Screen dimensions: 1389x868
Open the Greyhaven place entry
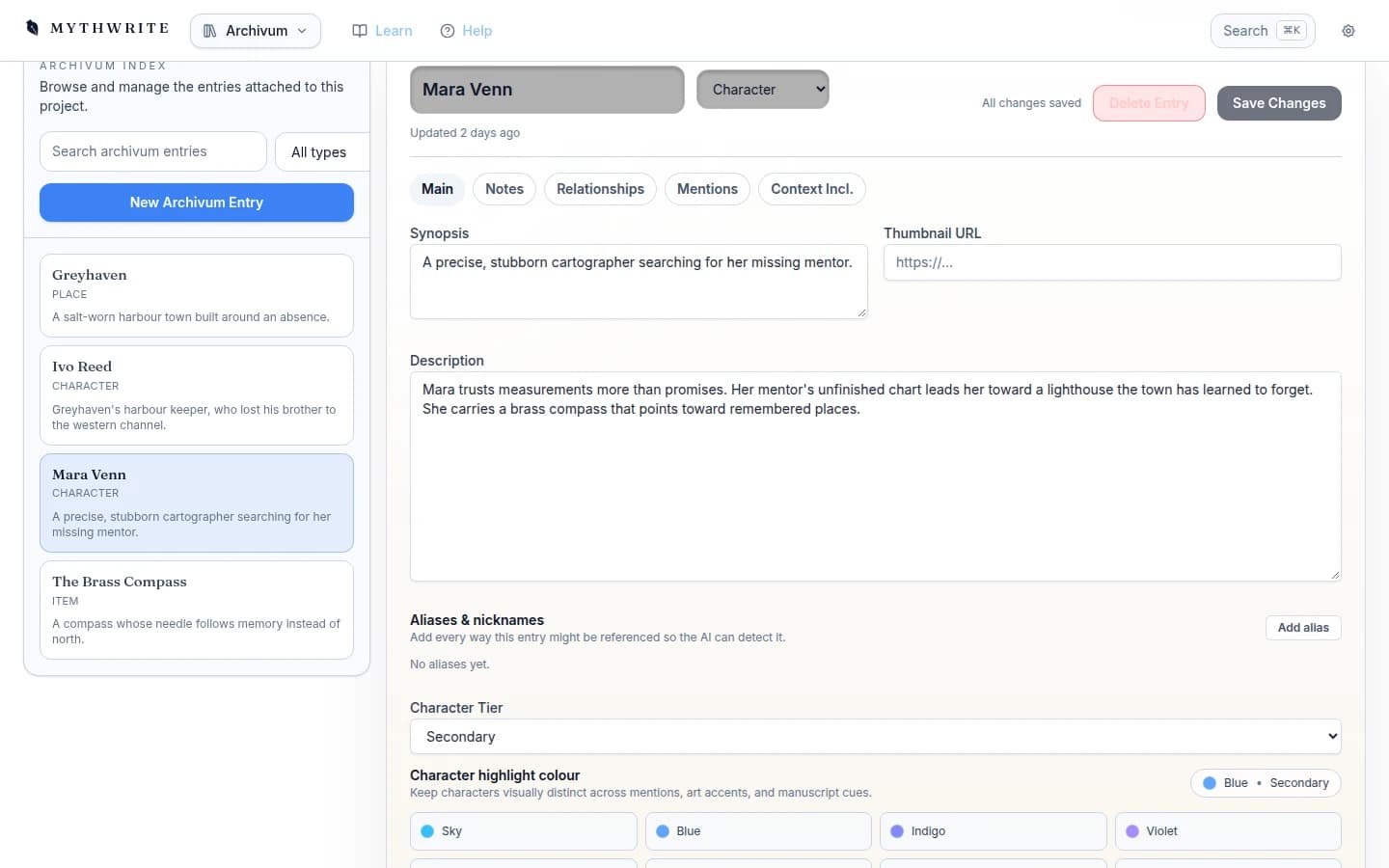point(197,295)
